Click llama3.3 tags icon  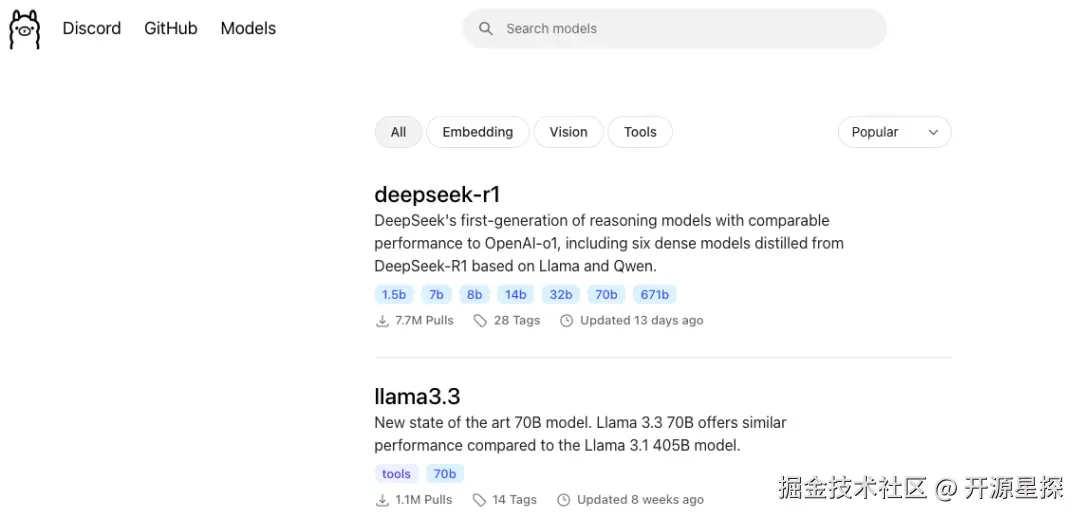(x=479, y=500)
